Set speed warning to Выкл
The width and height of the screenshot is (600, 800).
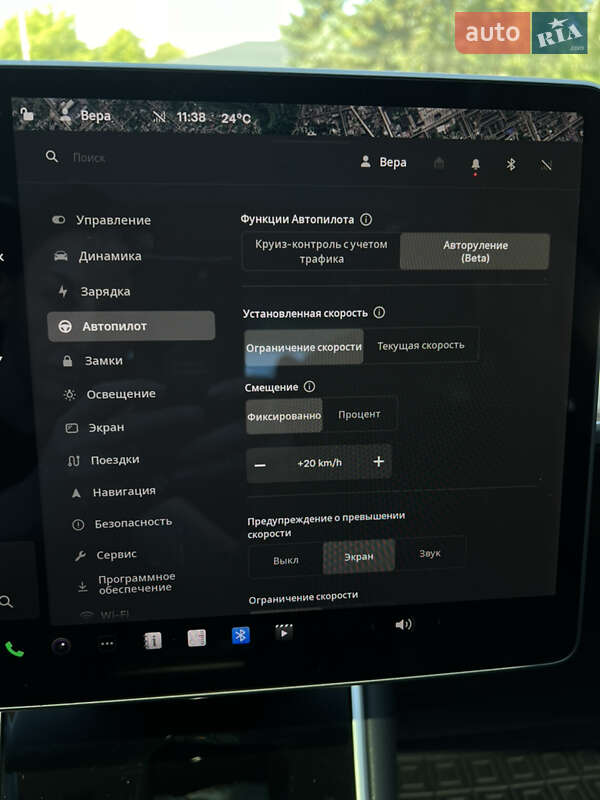point(286,560)
